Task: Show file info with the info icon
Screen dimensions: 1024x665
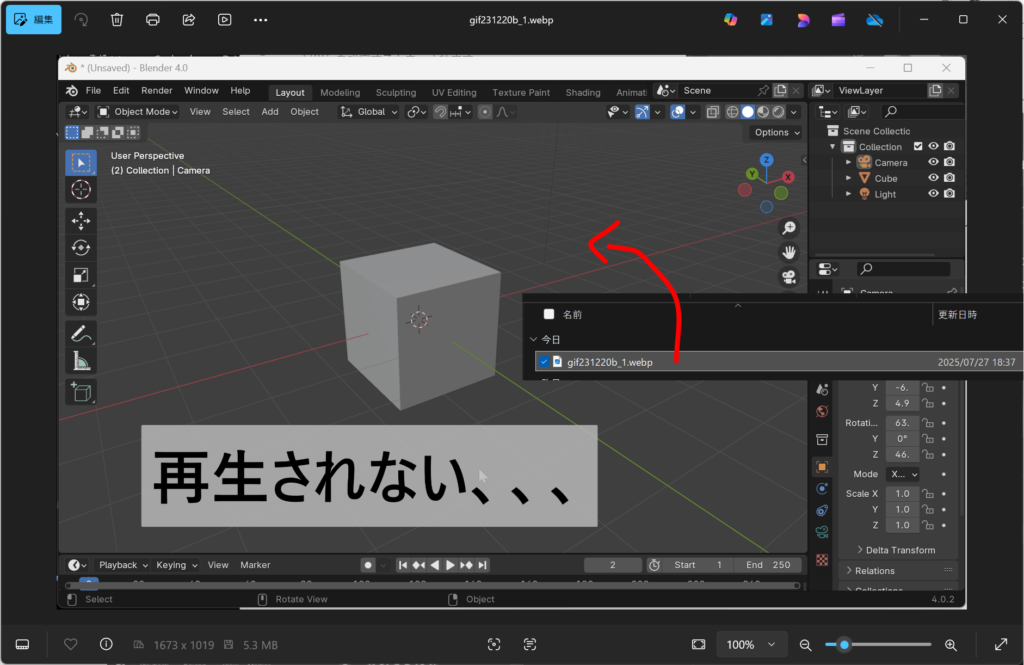Action: (x=106, y=645)
